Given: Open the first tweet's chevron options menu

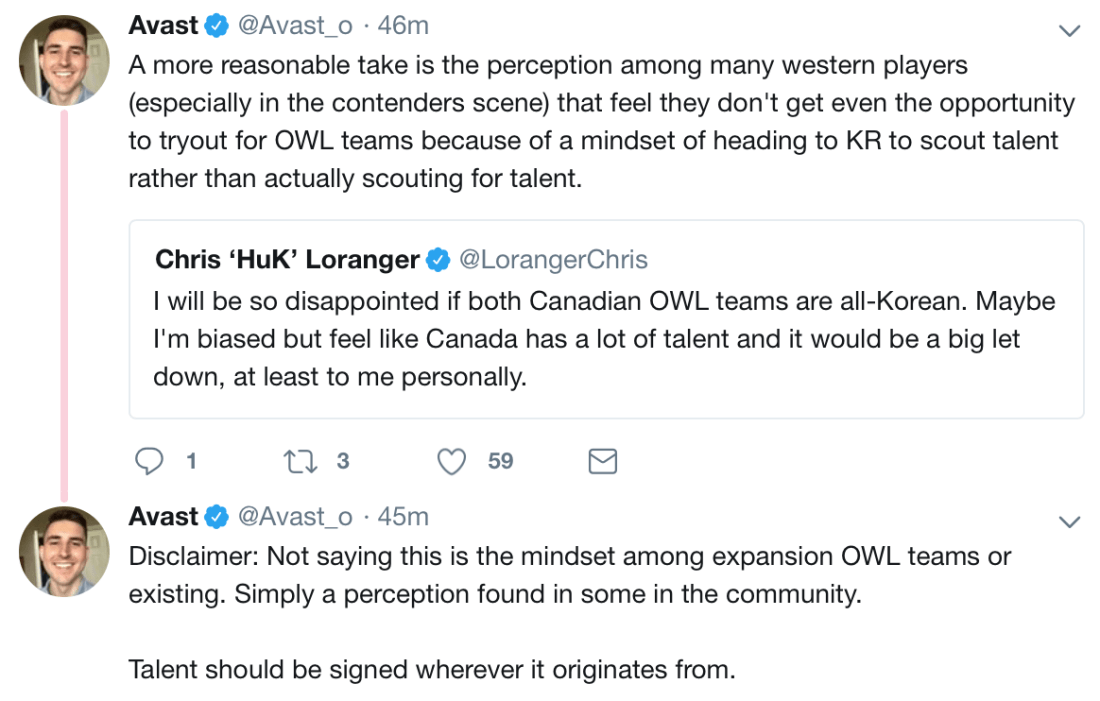Looking at the screenshot, I should click(x=1069, y=30).
